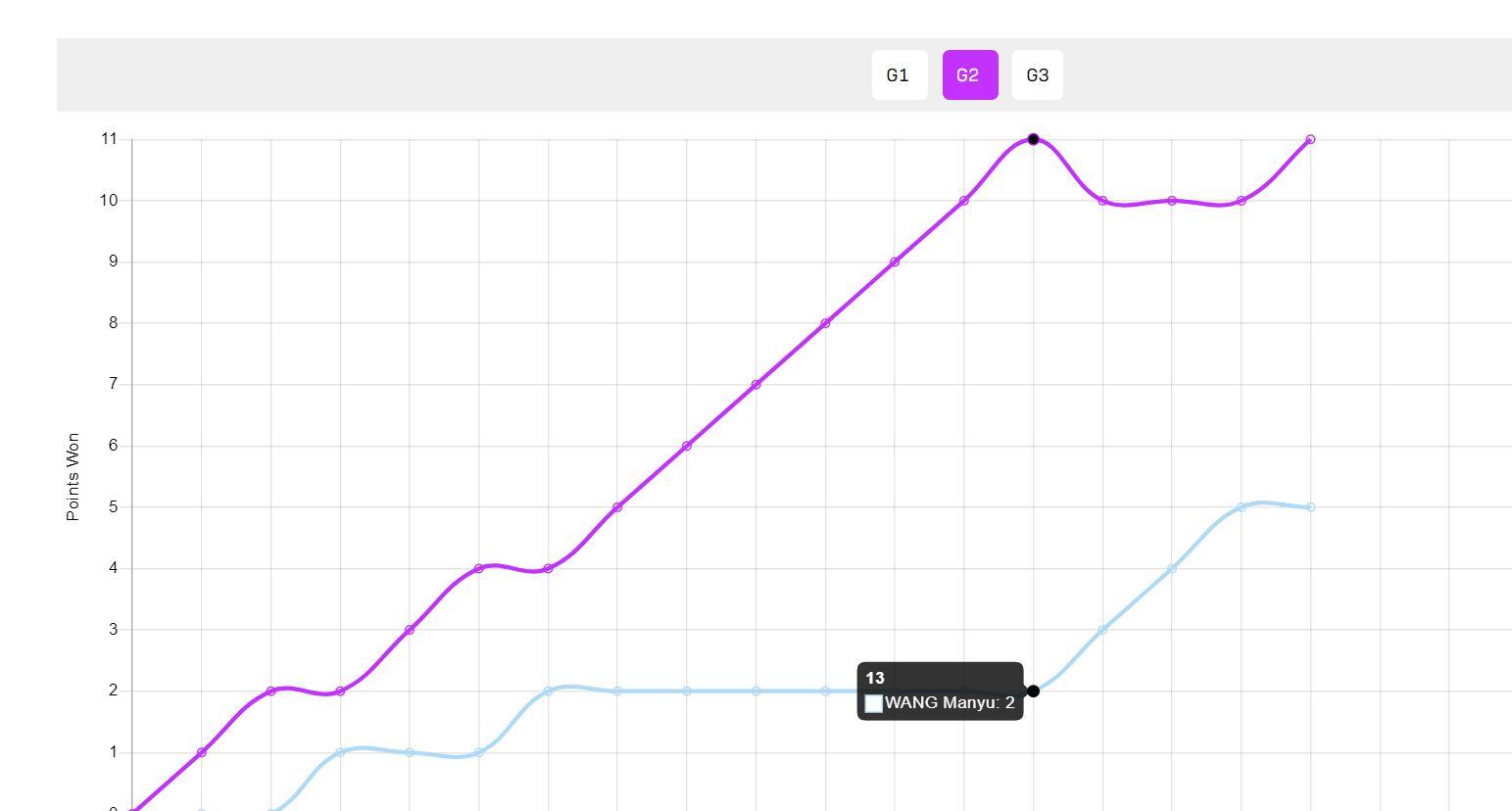
Task: Click the purple data point at 1 point
Action: [202, 752]
